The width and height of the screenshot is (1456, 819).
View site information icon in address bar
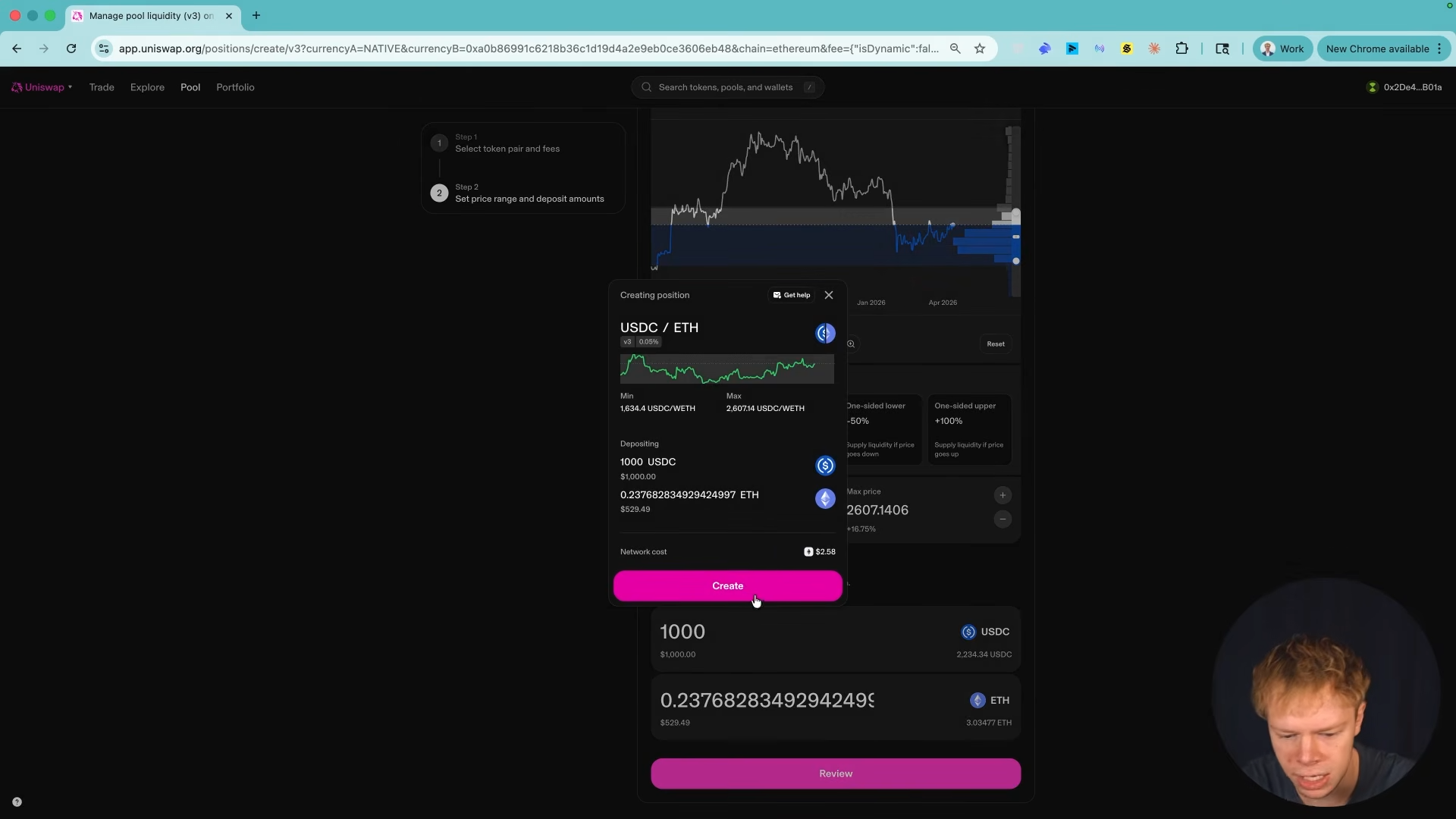104,49
